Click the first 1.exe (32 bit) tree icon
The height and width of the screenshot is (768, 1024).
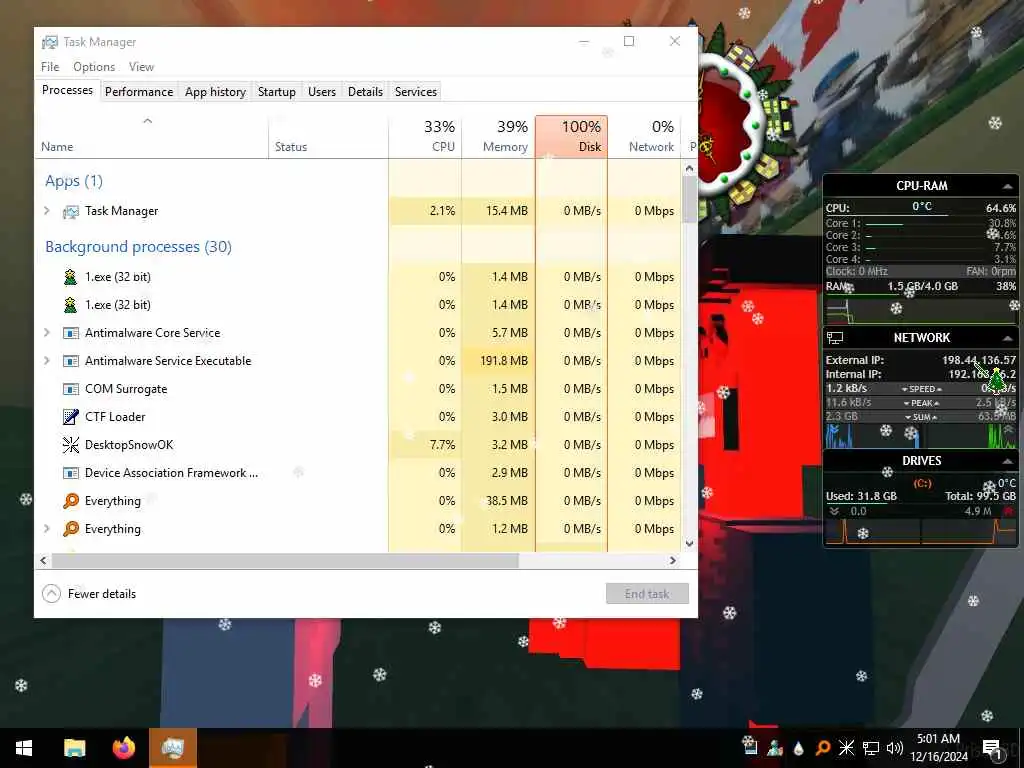(71, 277)
